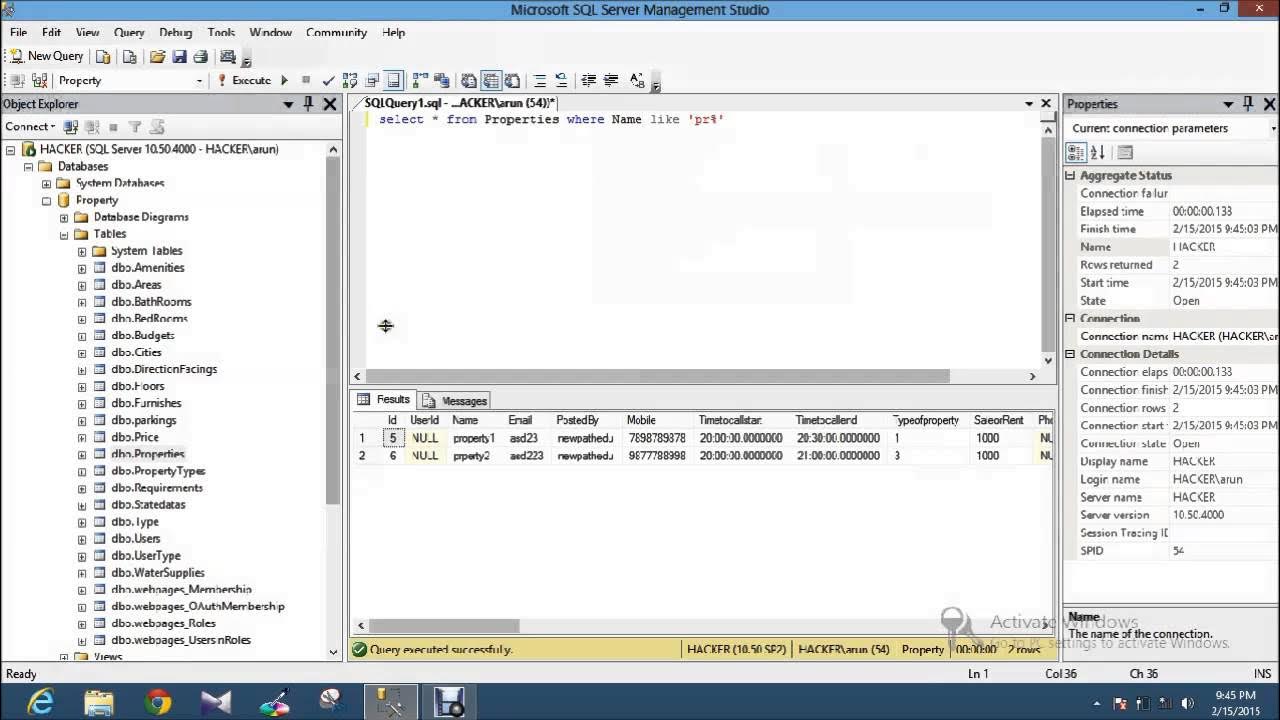This screenshot has width=1280, height=720.
Task: Display the Estimated Execution Plan icon
Action: click(x=350, y=80)
